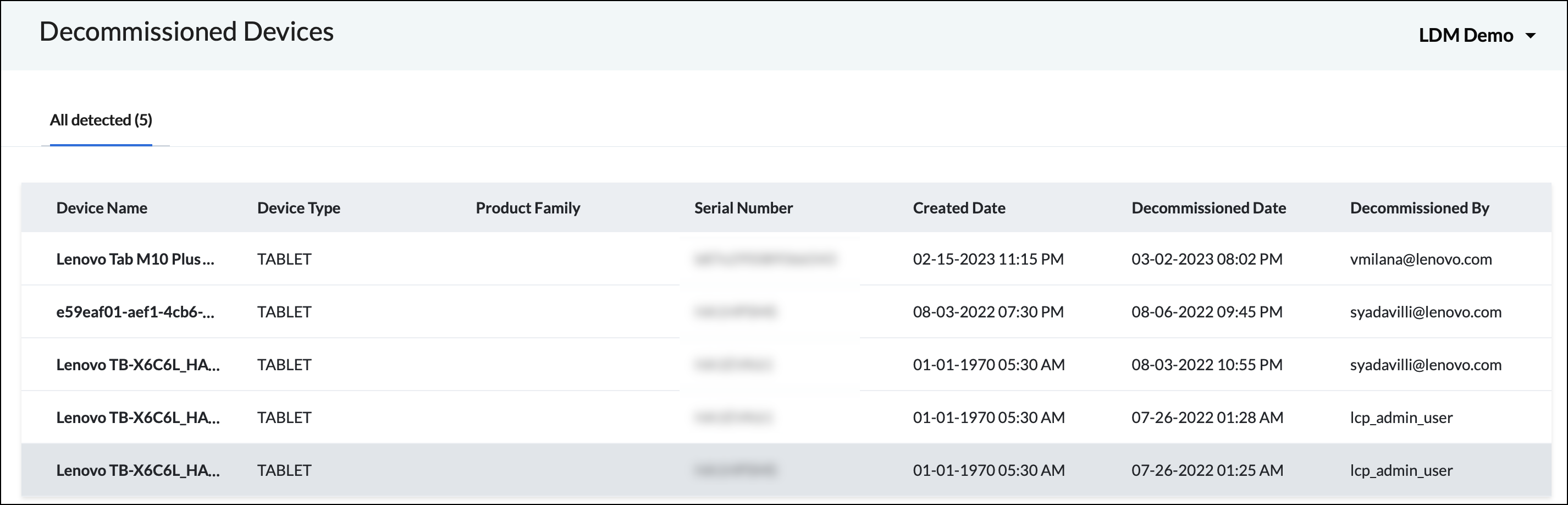1568x505 pixels.
Task: Open the LDM Demo organization dropdown
Action: [x=1476, y=35]
